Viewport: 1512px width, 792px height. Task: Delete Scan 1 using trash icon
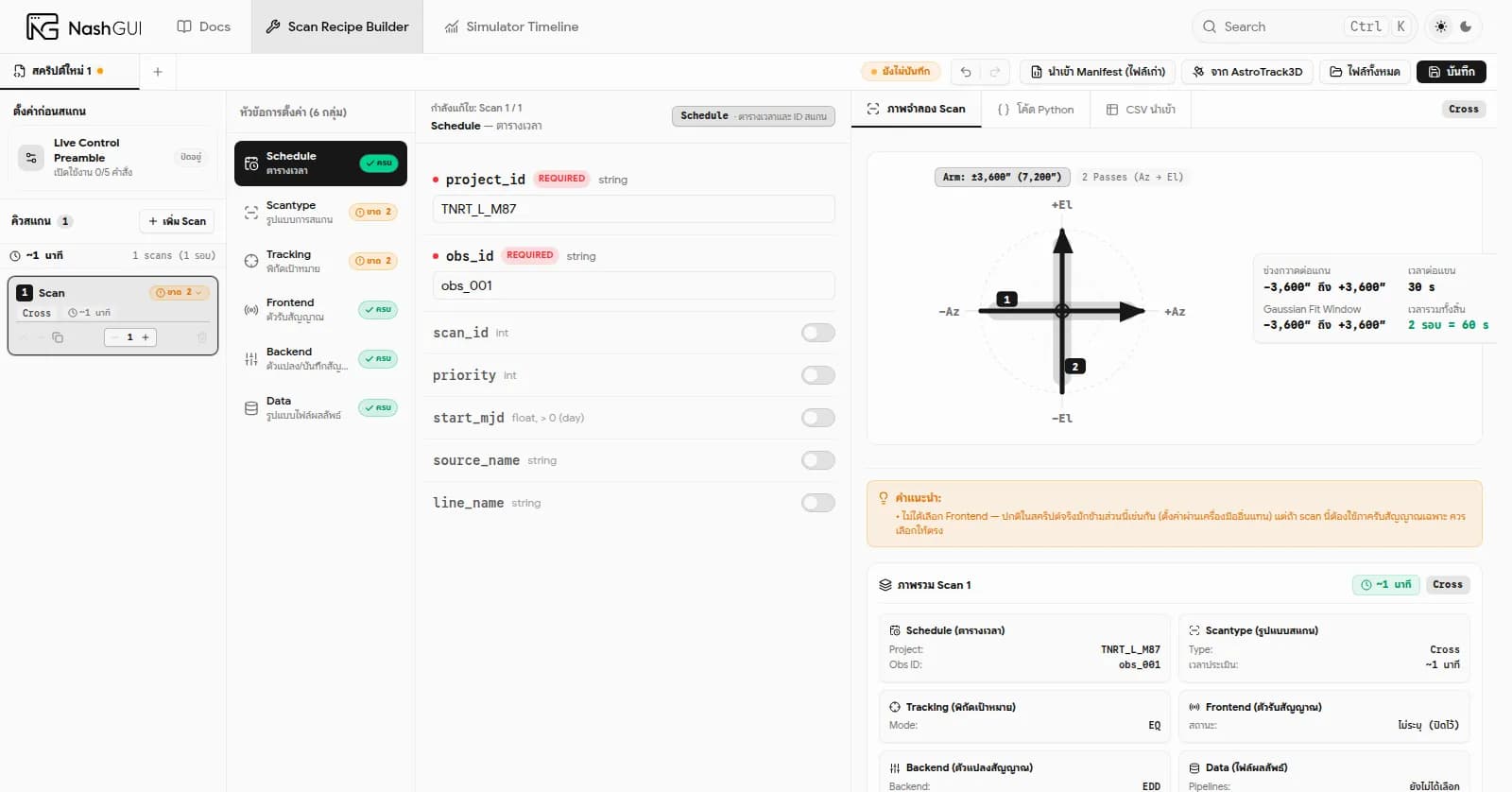point(201,337)
